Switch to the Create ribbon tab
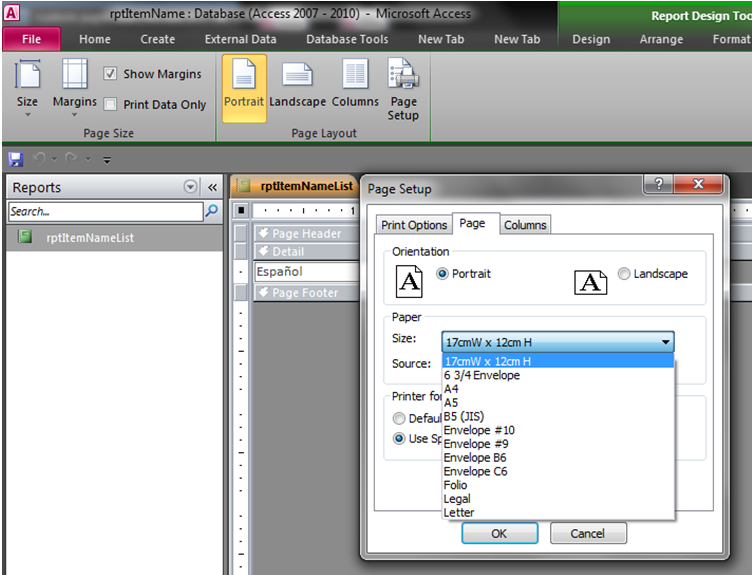 click(x=157, y=39)
